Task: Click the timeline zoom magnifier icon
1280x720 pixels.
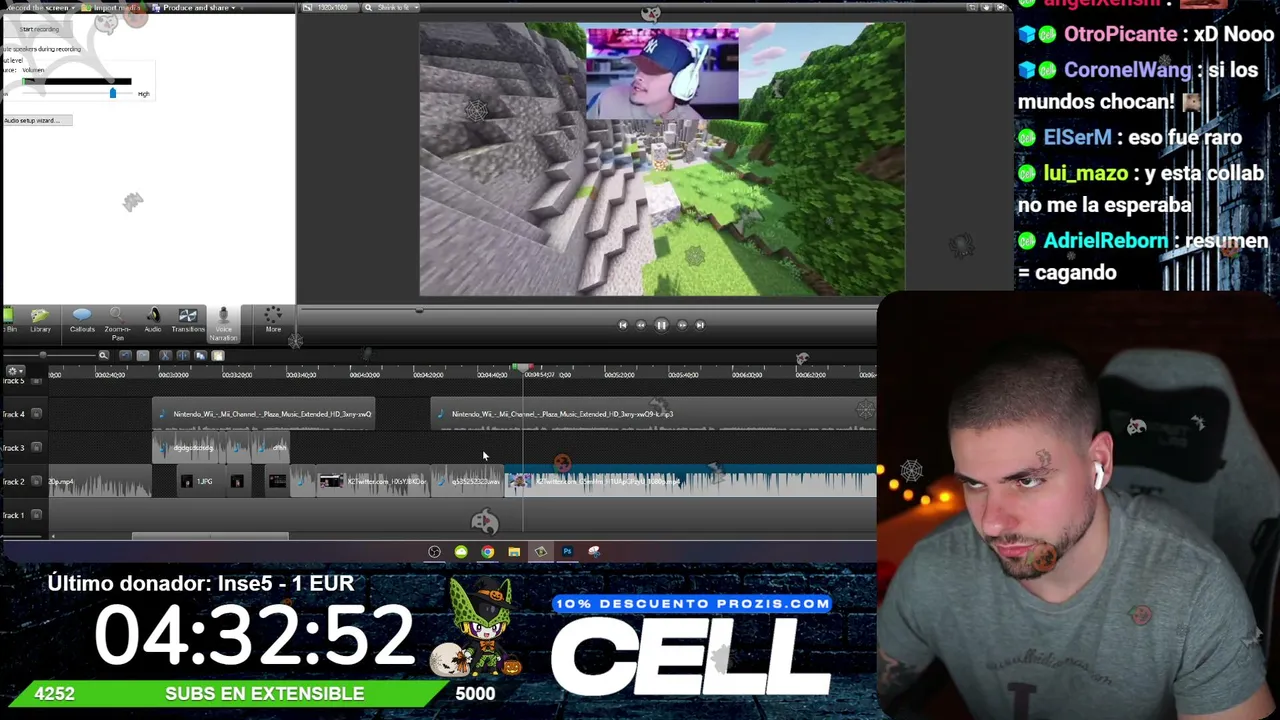Action: [x=103, y=355]
